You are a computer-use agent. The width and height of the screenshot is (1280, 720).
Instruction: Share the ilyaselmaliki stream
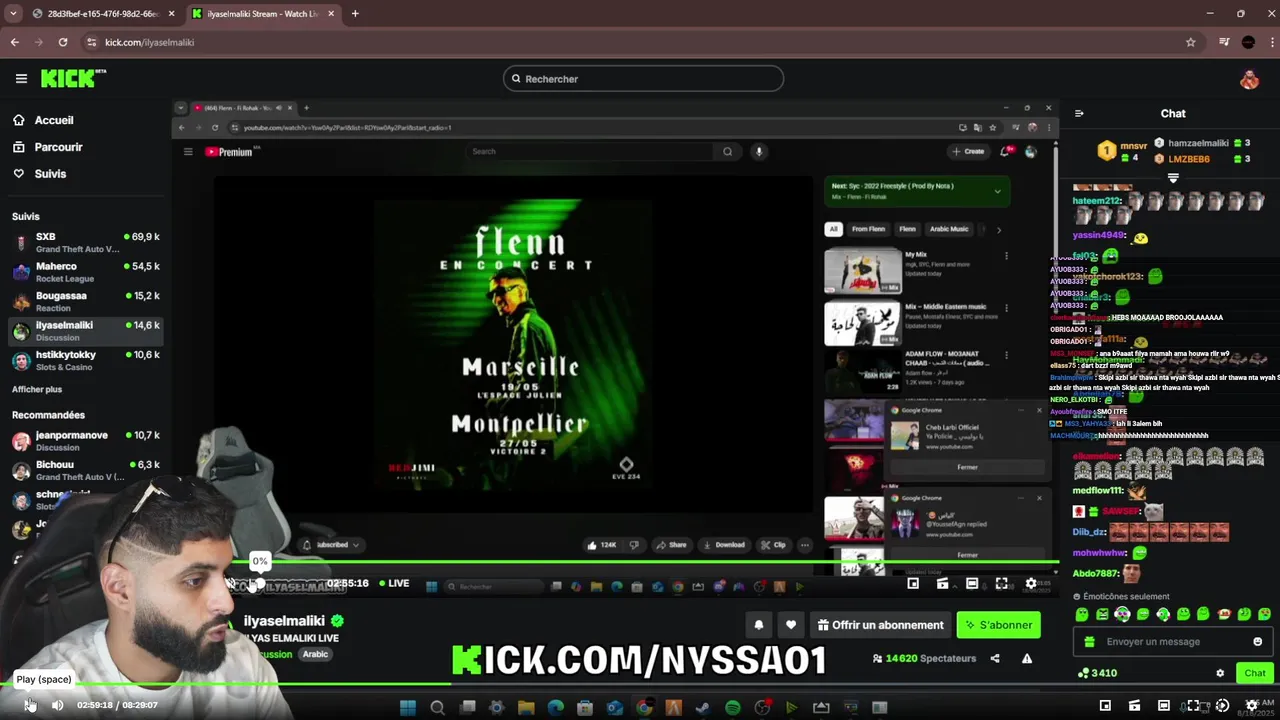click(995, 658)
